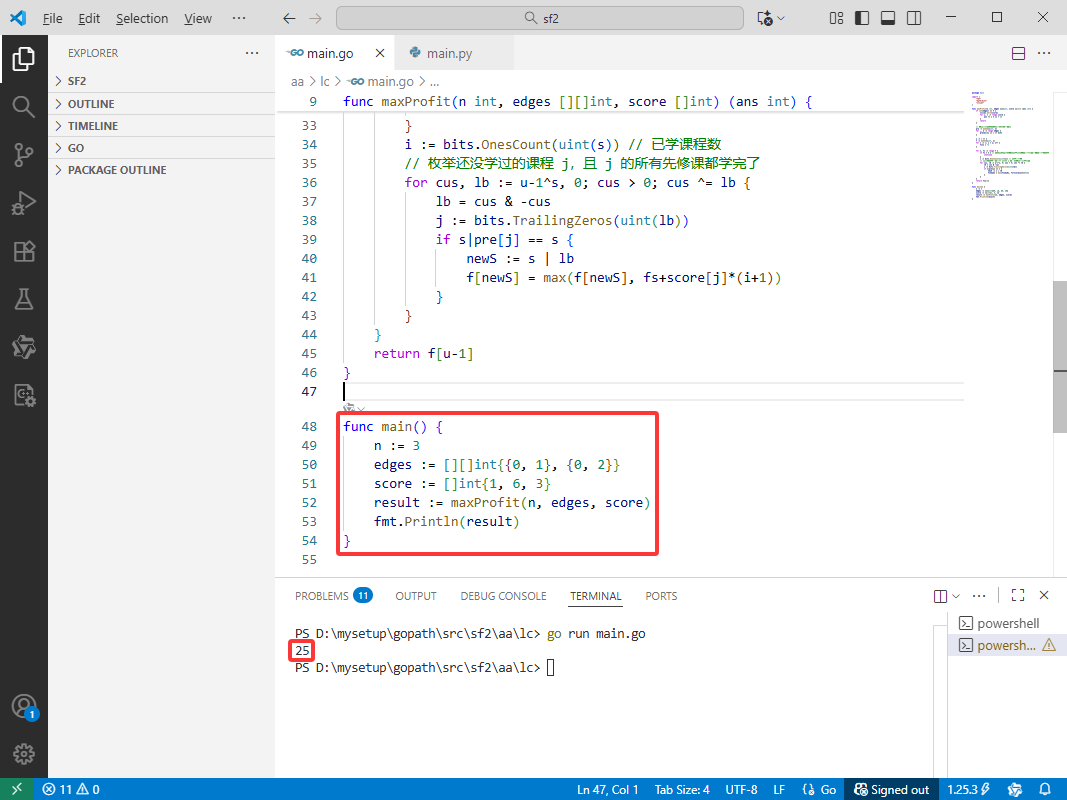The width and height of the screenshot is (1067, 800).
Task: Switch to the DEBUG CONSOLE tab
Action: 504,596
